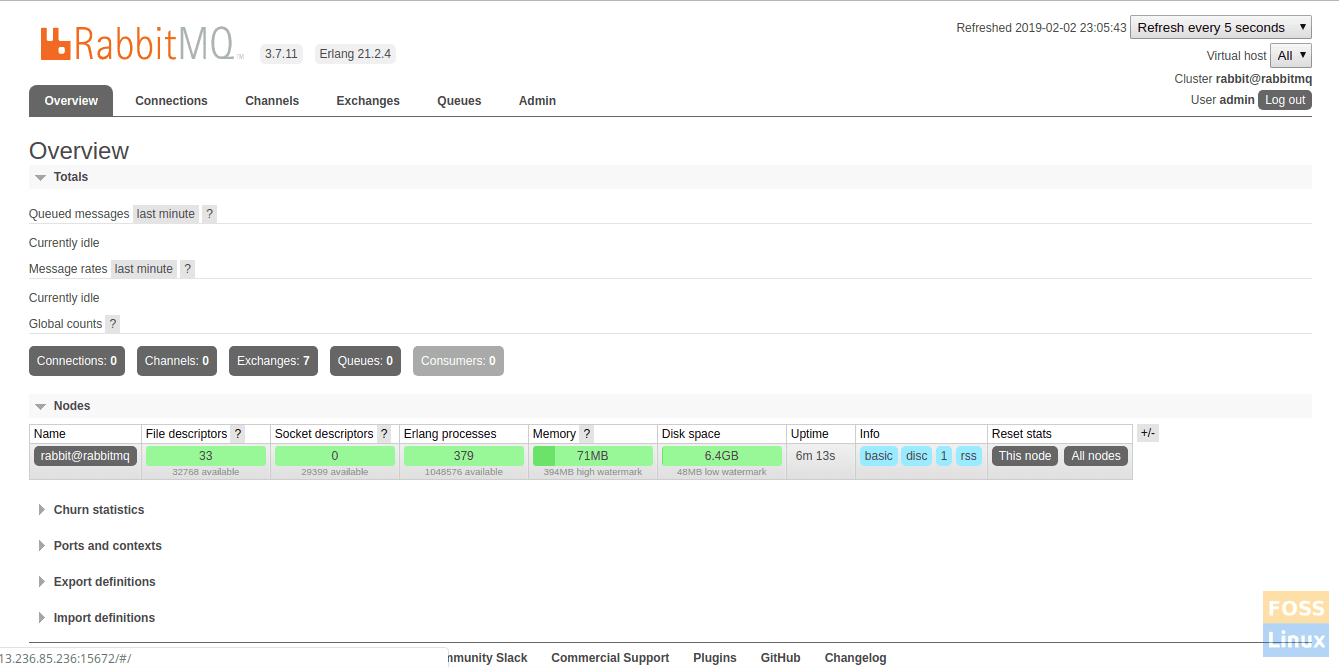Click the Consumers: 0 count button
1339x667 pixels.
coord(458,361)
